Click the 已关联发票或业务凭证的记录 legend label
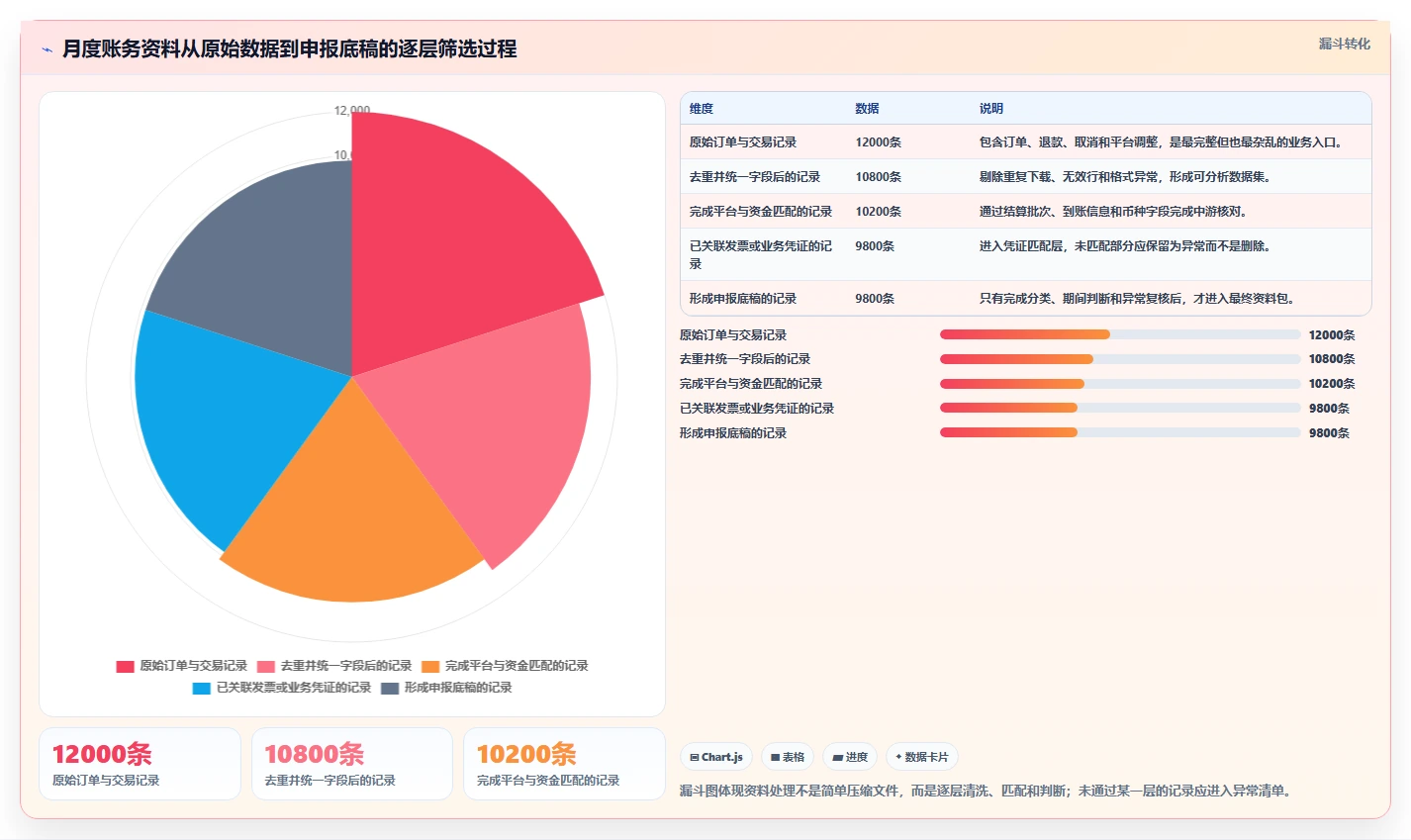Viewport: 1411px width, 840px height. [294, 688]
